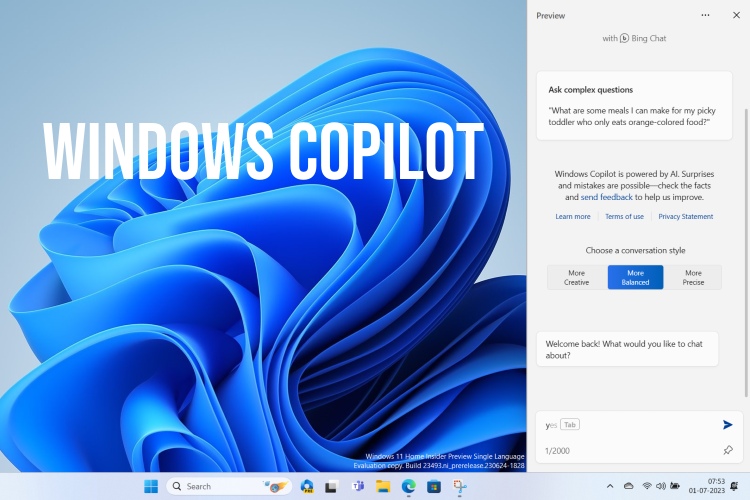Viewport: 750px width, 500px height.
Task: Click the Preview panel title
Action: [551, 16]
